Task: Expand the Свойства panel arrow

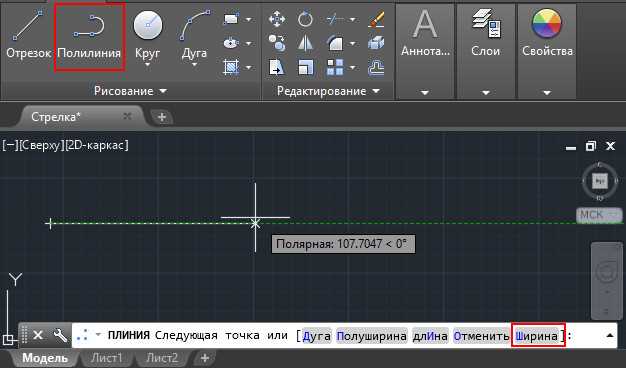Action: tap(547, 93)
